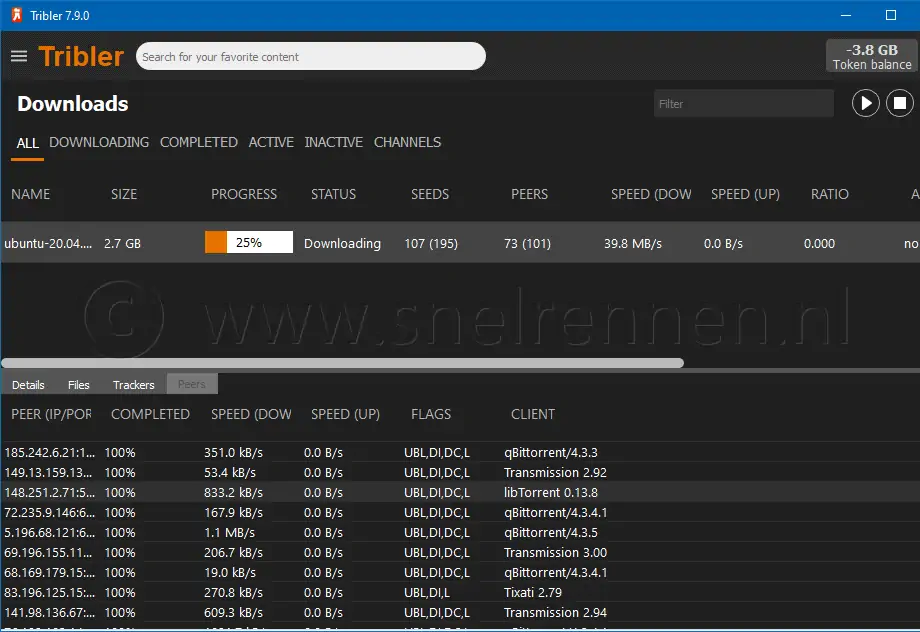Click the 833.2 kB/s peer speed
The height and width of the screenshot is (632, 920).
[233, 492]
